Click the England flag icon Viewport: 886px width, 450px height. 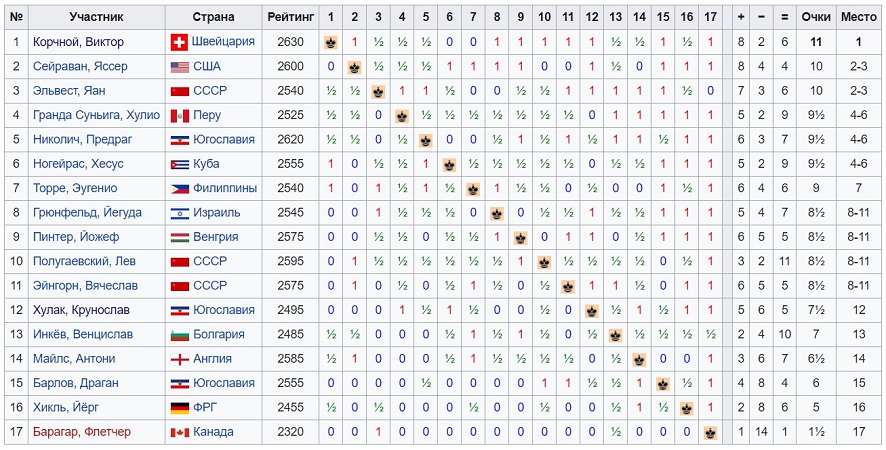(x=179, y=360)
